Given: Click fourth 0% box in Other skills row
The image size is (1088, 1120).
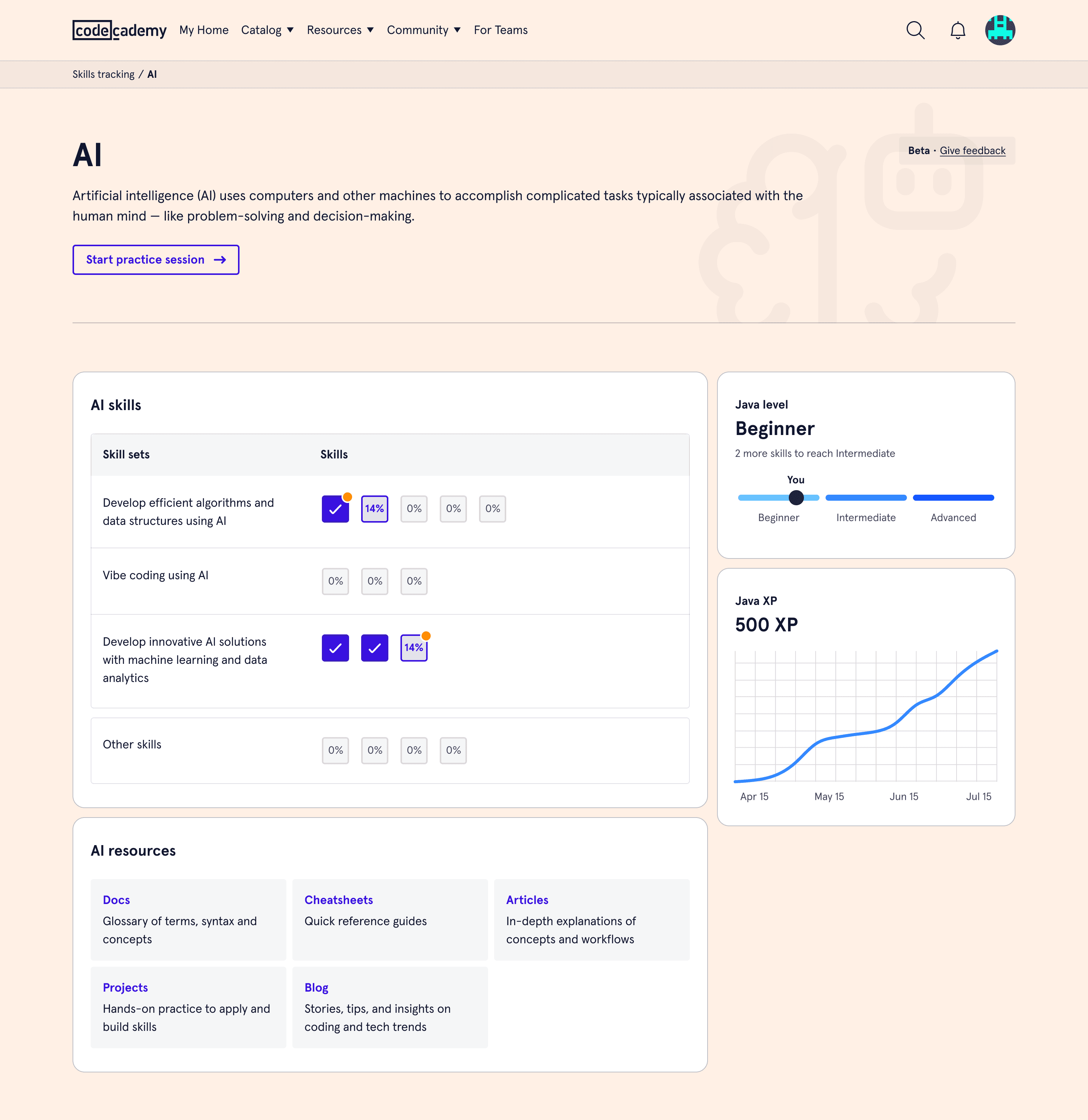Looking at the screenshot, I should click(453, 750).
